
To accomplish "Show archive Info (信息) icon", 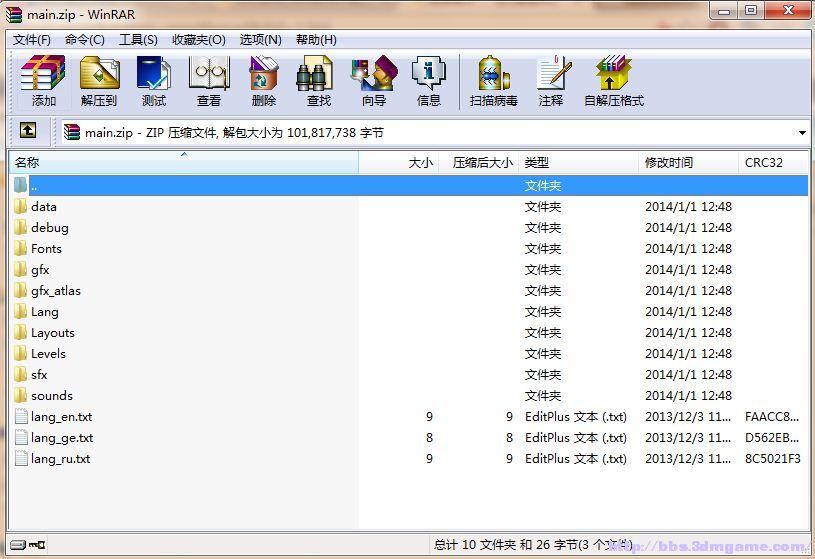I will [428, 81].
